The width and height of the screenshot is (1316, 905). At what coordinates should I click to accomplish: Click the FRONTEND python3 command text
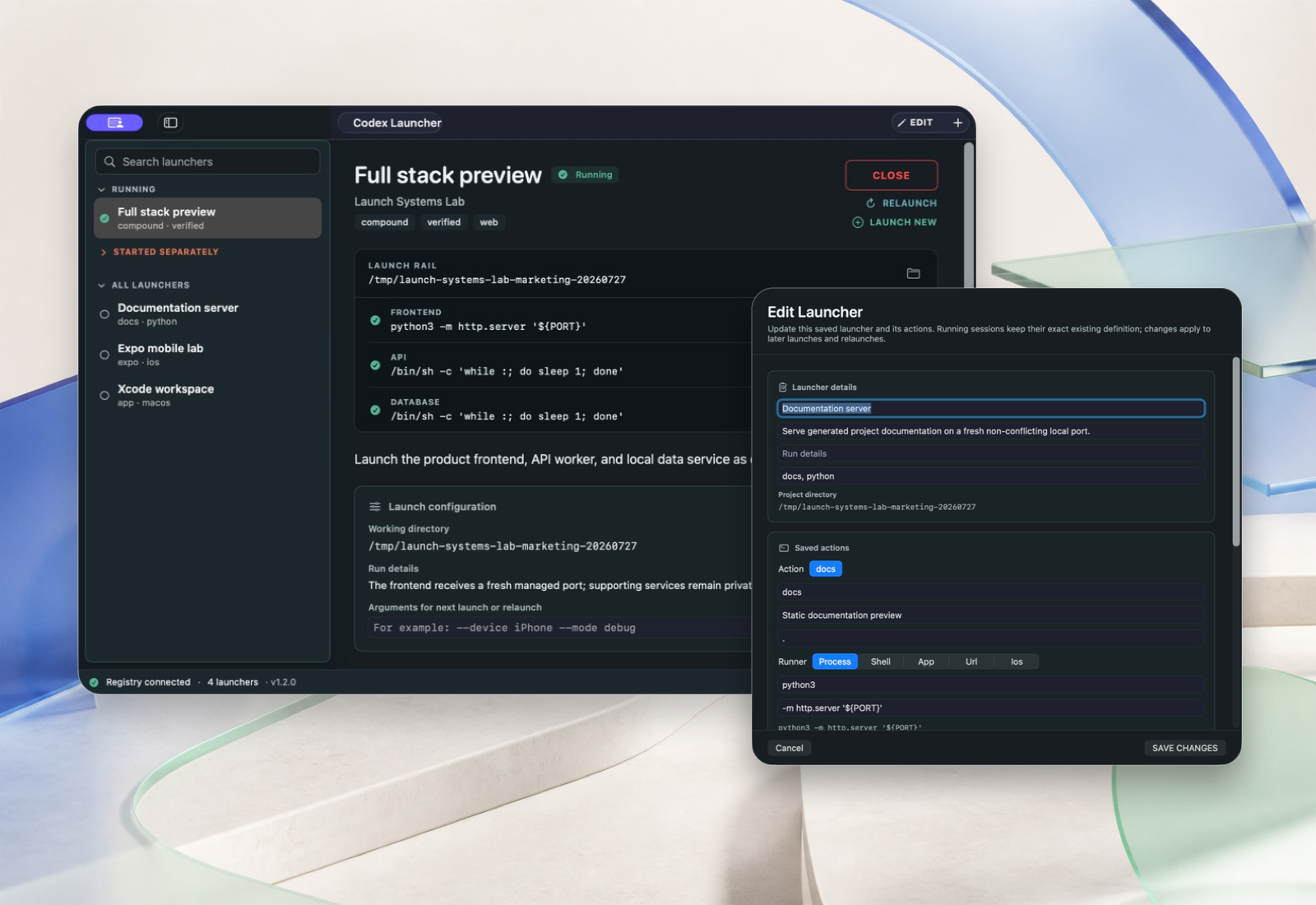click(489, 327)
